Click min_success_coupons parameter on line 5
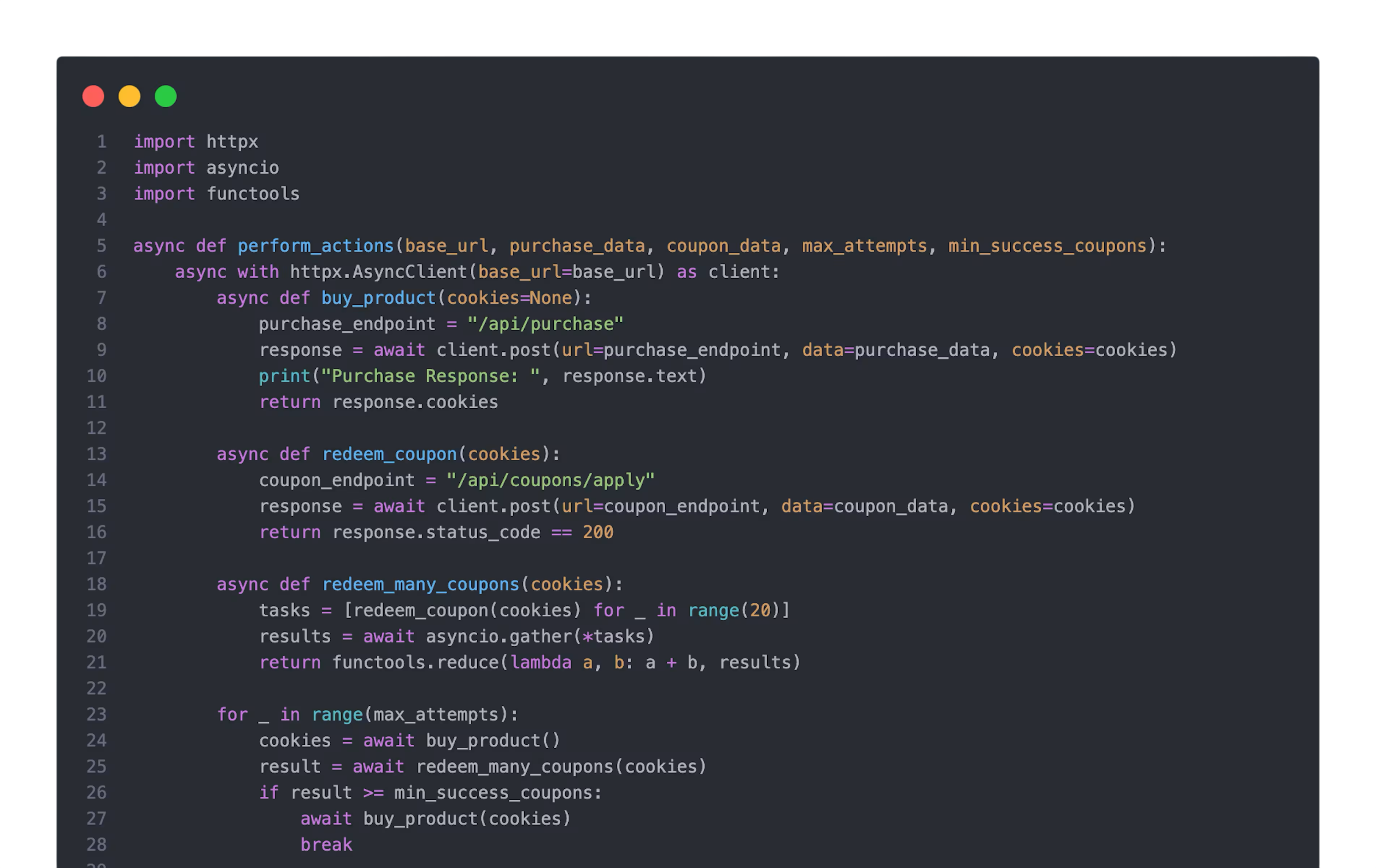The image size is (1376, 868). [x=1047, y=247]
